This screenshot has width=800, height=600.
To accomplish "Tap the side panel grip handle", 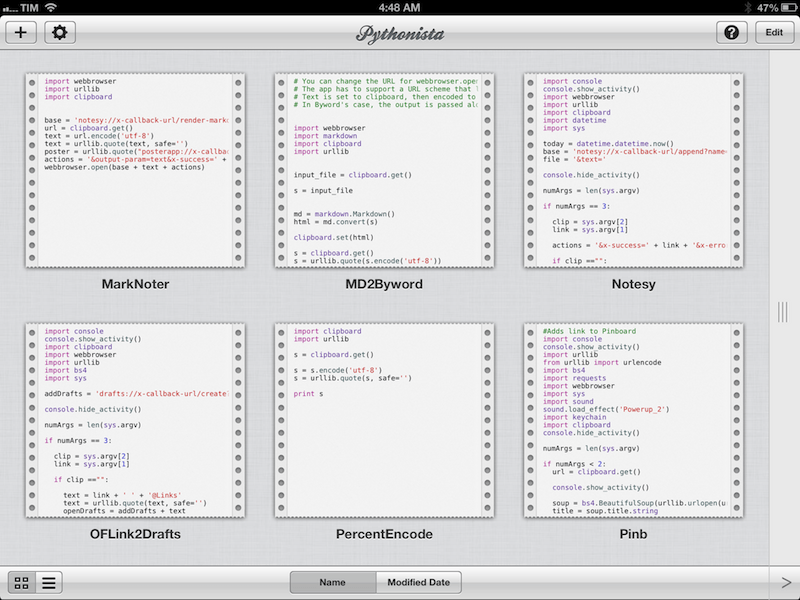I will pos(783,312).
